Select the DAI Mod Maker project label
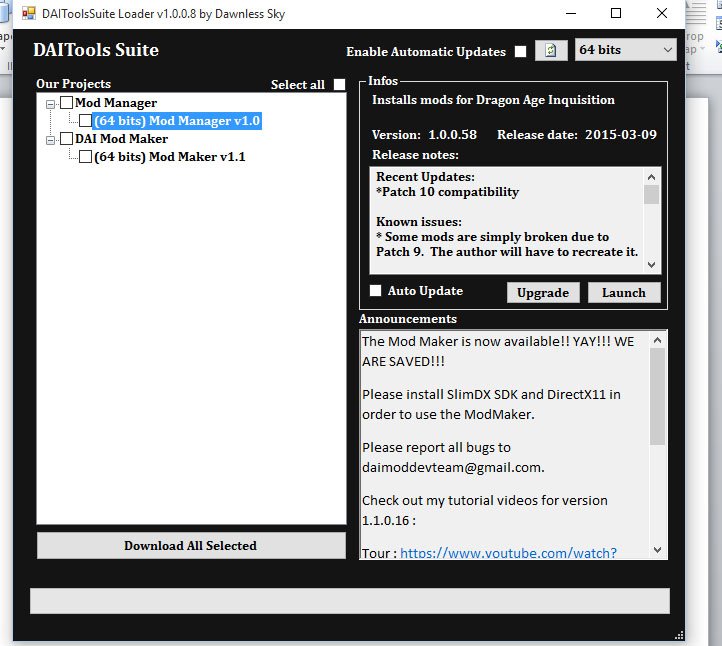The image size is (722, 646). [x=122, y=139]
